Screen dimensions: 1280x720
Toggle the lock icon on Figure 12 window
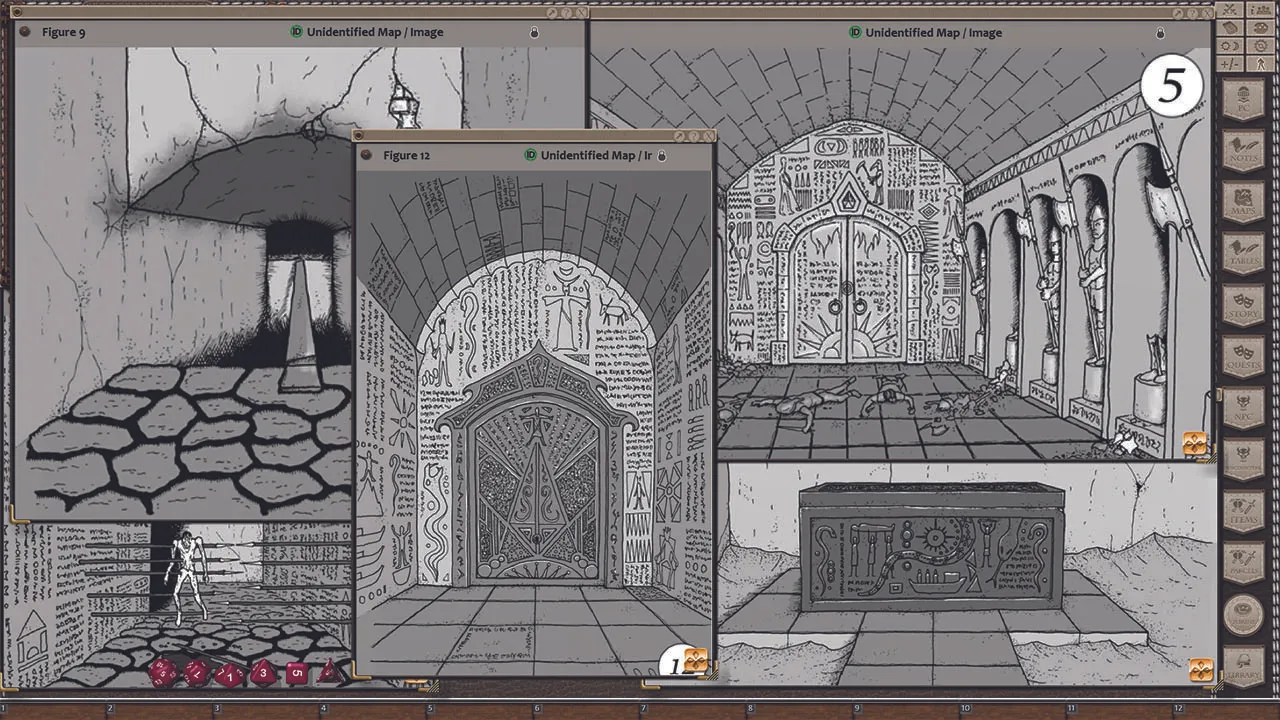661,156
